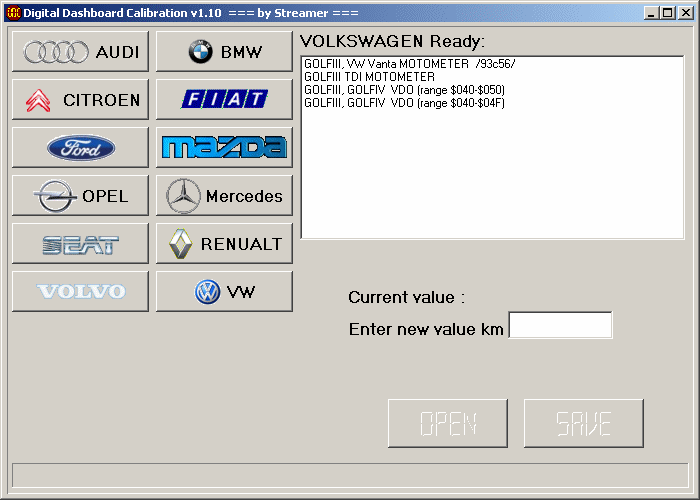
Task: Select the RENUALT brand button
Action: (x=224, y=243)
